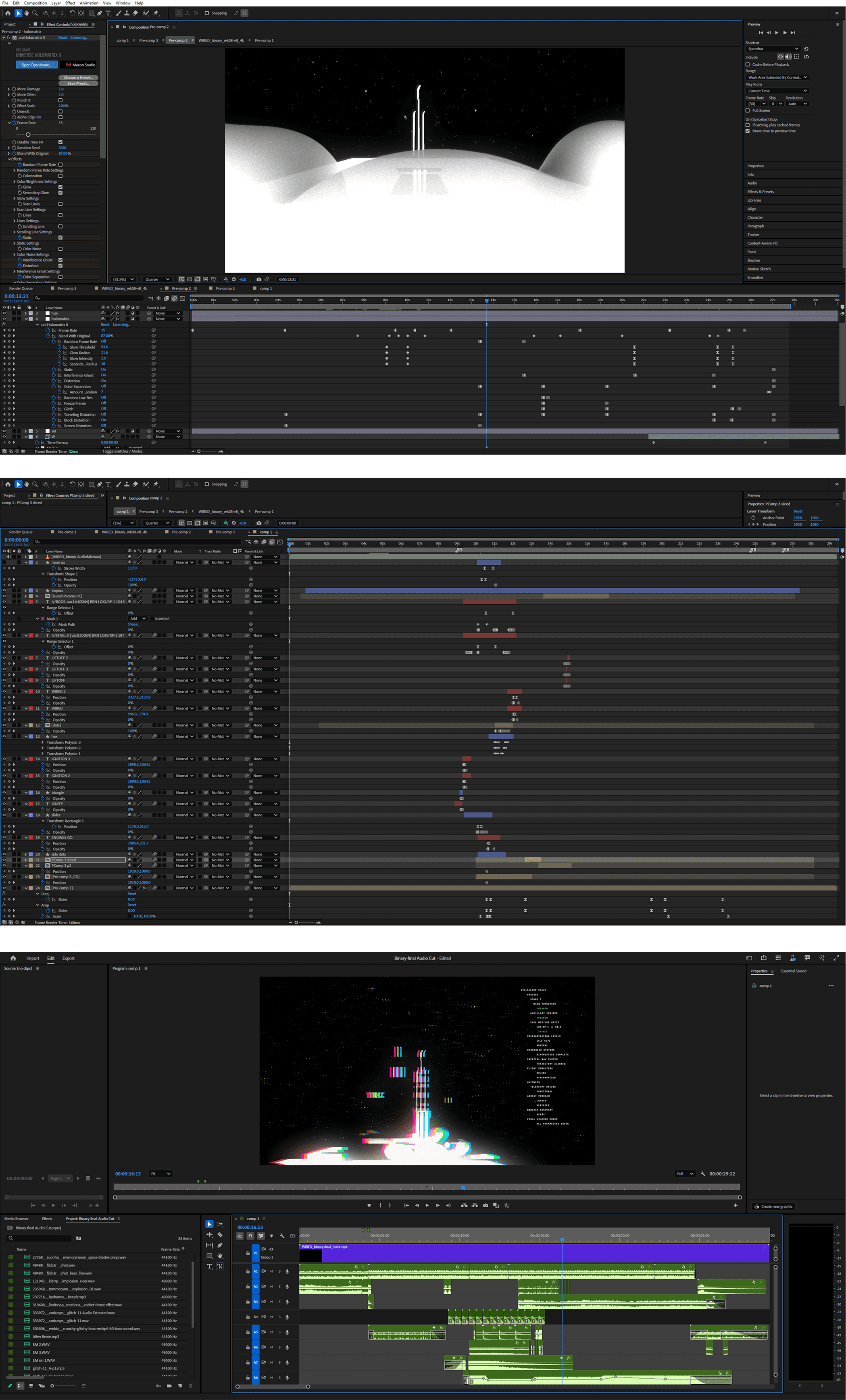Screen dimensions: 846x1400
Task: Select the Pen tool in top toolbar
Action: pos(100,13)
